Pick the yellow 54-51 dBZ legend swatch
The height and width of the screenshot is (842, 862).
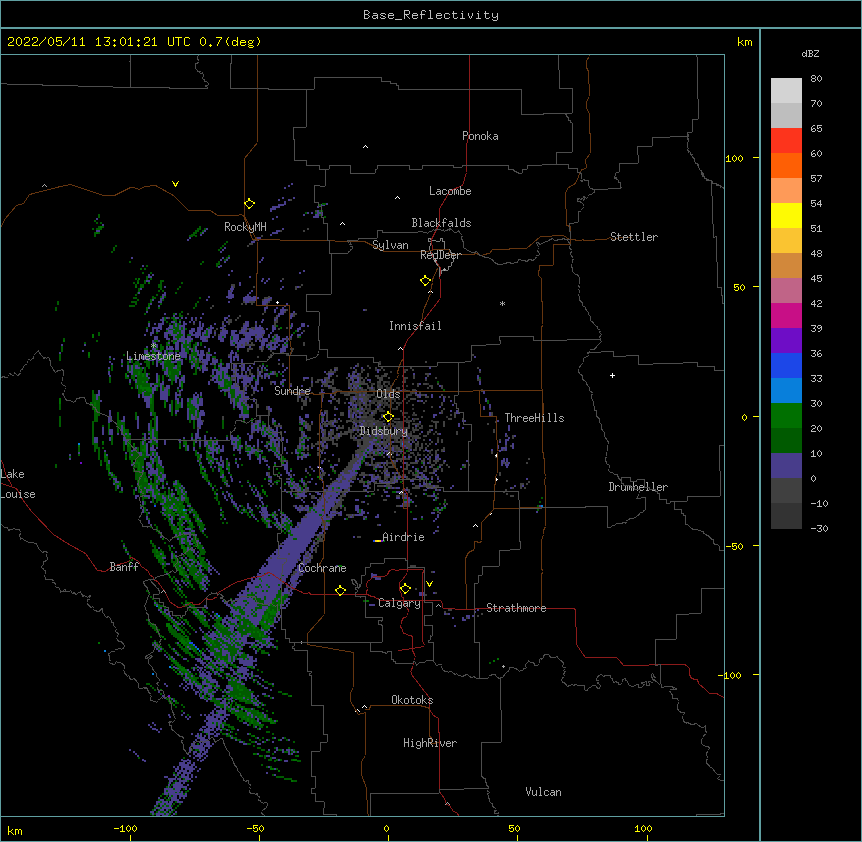click(786, 215)
